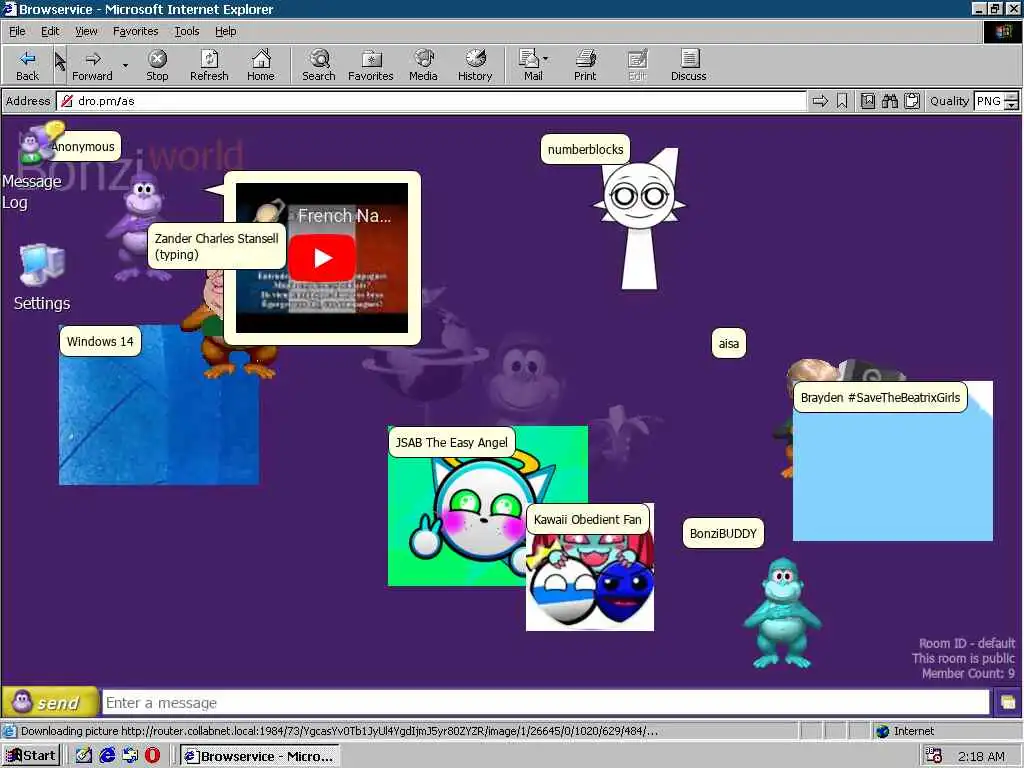Viewport: 1024px width, 768px height.
Task: Click the BonziBUDDY name tag
Action: point(723,534)
